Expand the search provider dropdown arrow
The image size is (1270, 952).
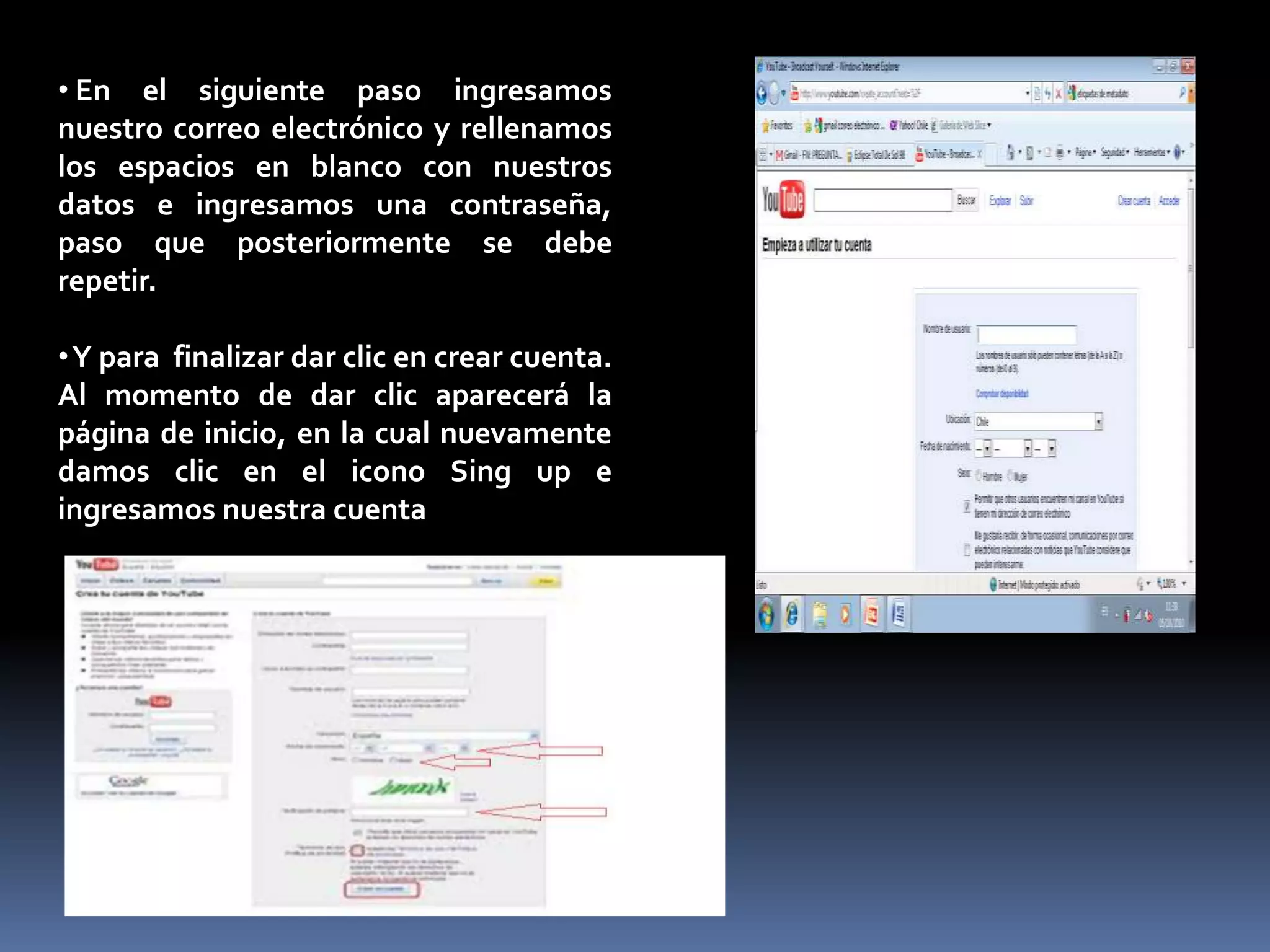pyautogui.click(x=1191, y=93)
